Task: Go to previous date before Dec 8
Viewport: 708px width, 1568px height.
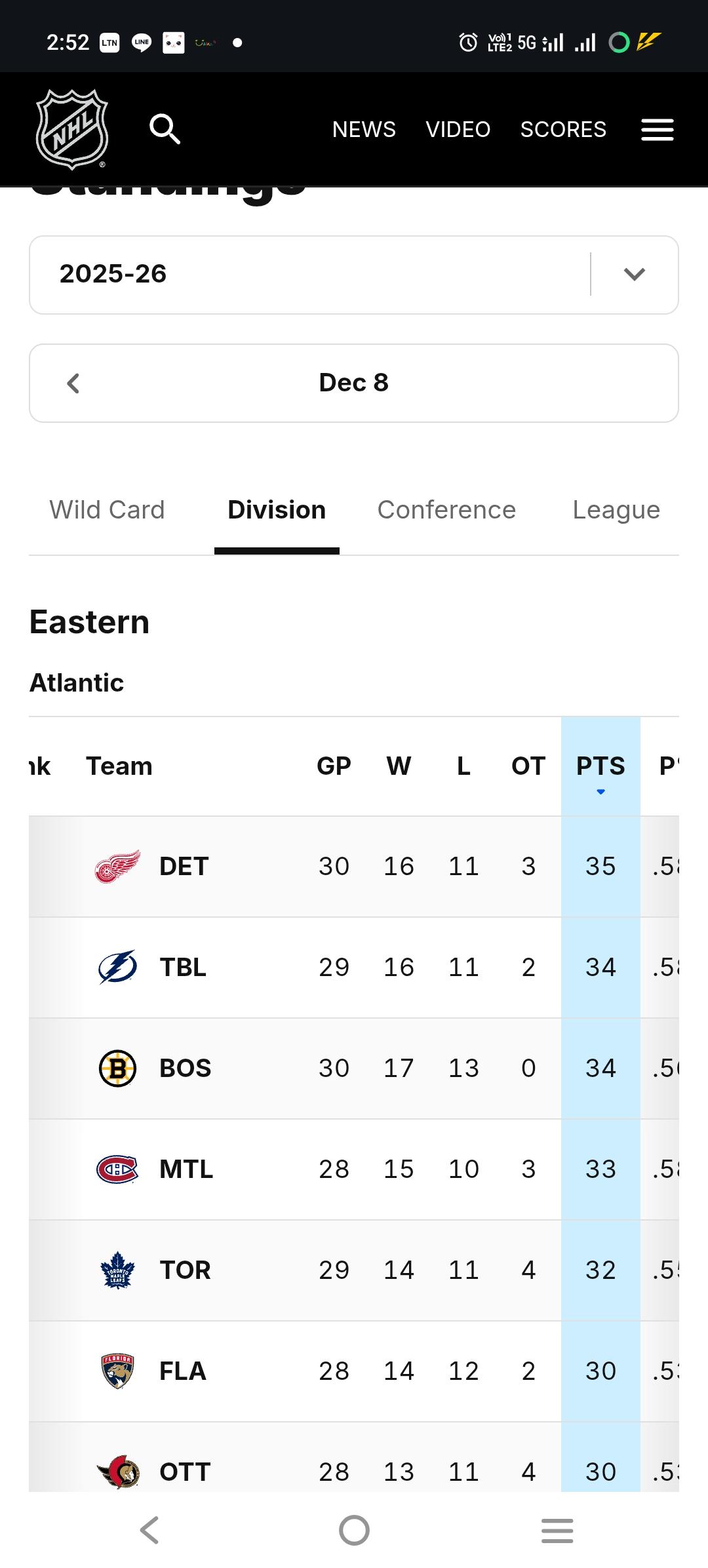Action: pos(73,383)
